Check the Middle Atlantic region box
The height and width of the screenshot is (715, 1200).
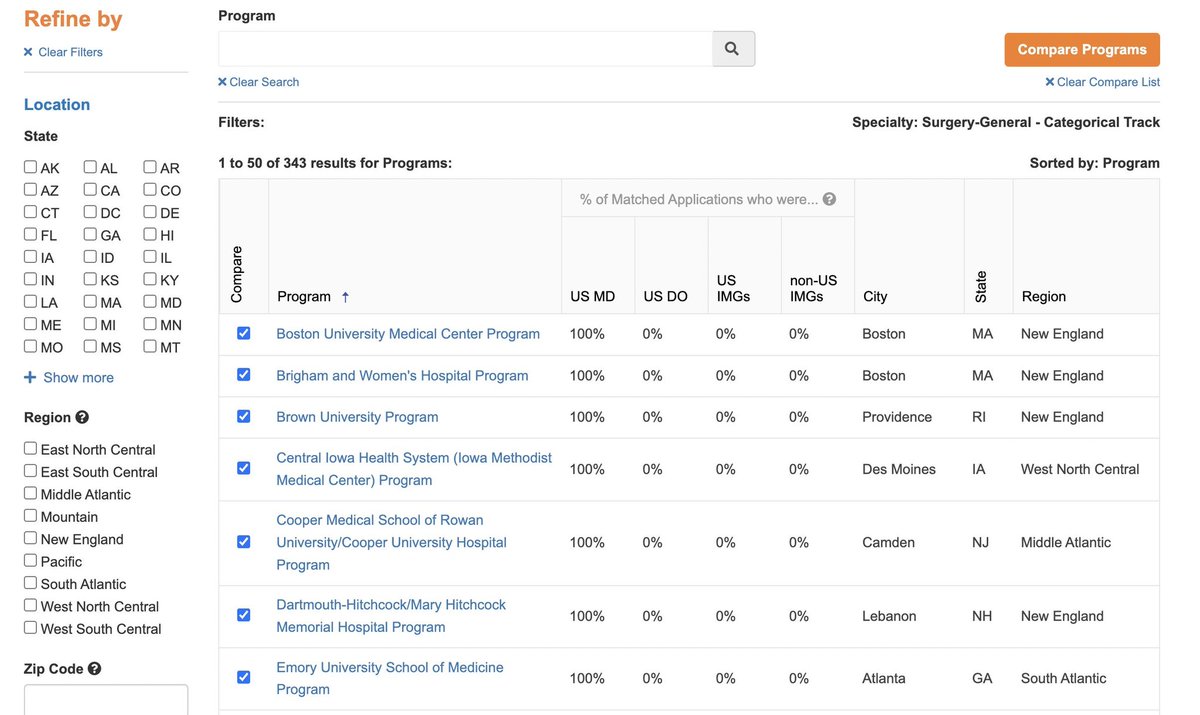tap(30, 493)
